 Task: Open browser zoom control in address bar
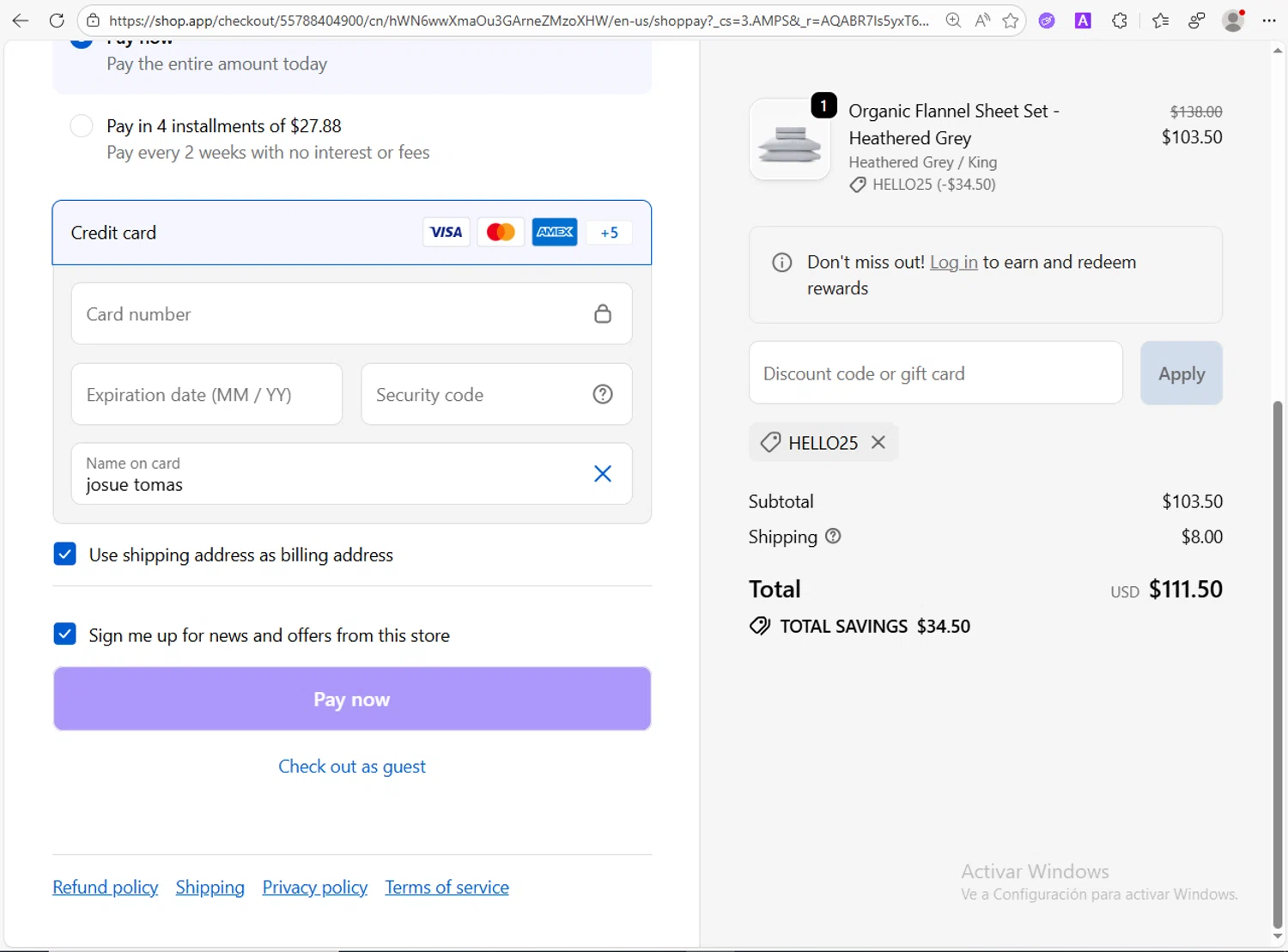953,21
